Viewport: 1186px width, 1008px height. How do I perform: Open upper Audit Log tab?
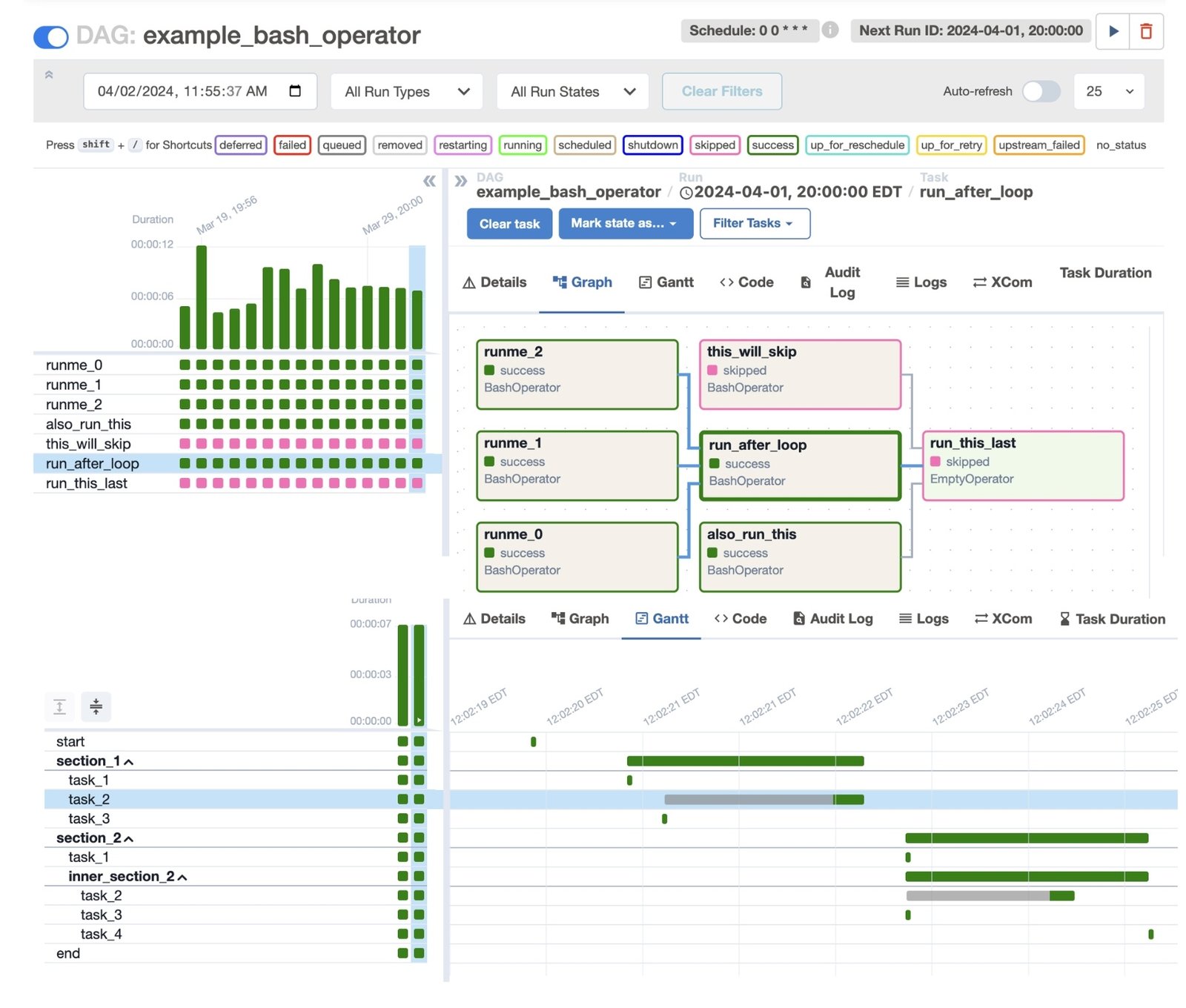coord(831,282)
